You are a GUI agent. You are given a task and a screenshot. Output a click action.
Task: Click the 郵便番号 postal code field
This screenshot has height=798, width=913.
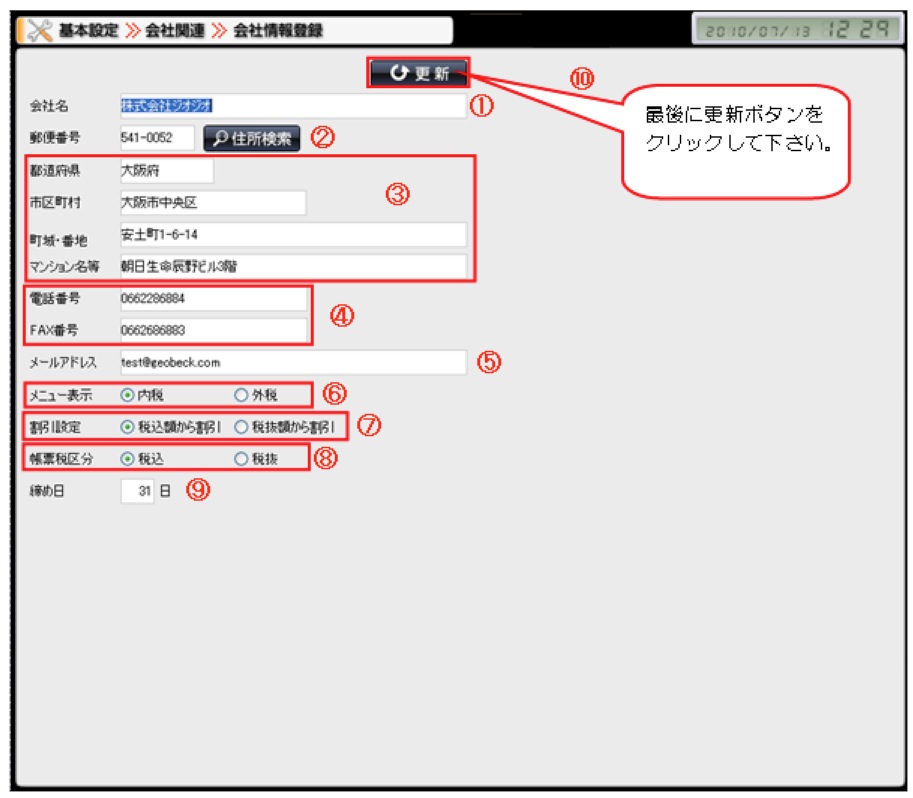156,139
